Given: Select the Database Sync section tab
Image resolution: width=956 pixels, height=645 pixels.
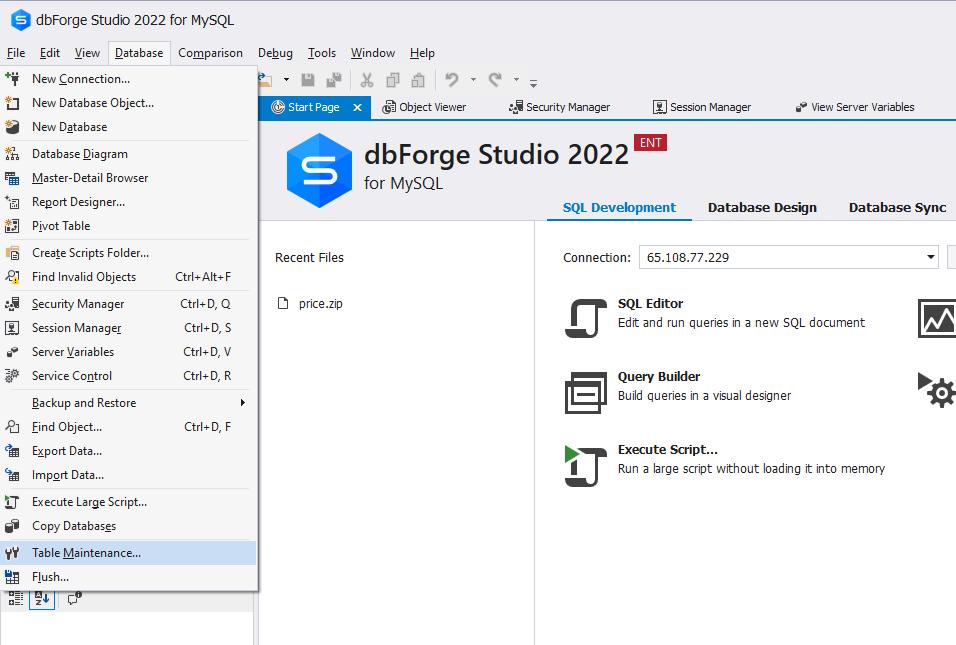Looking at the screenshot, I should click(897, 207).
